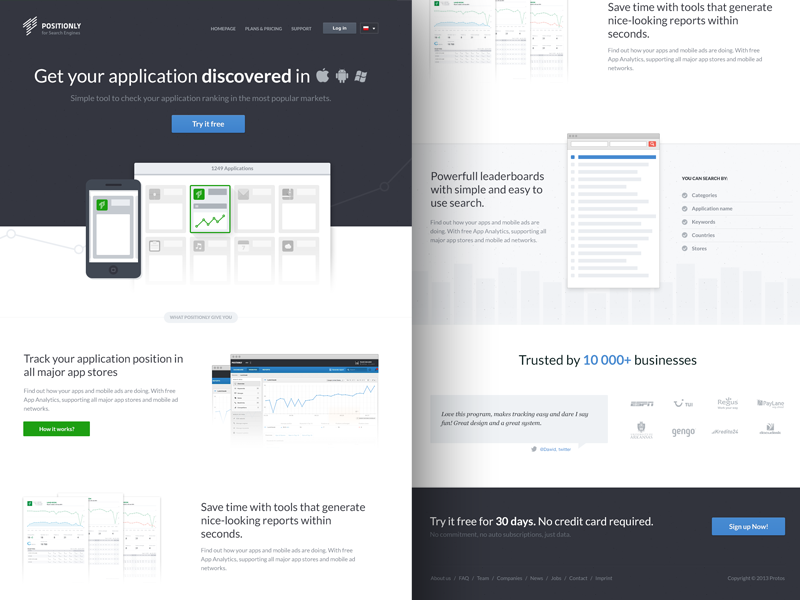Open the Companies footer link
Image resolution: width=800 pixels, height=600 pixels.
(x=509, y=578)
